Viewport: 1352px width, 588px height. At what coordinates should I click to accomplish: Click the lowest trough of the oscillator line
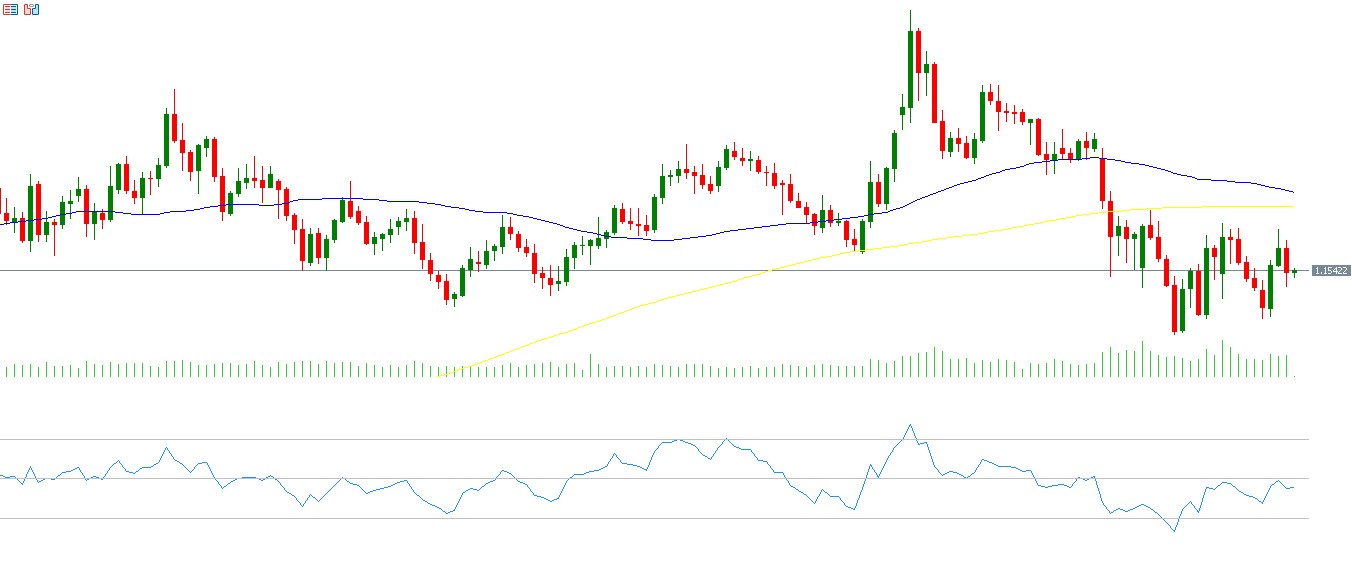(1175, 531)
